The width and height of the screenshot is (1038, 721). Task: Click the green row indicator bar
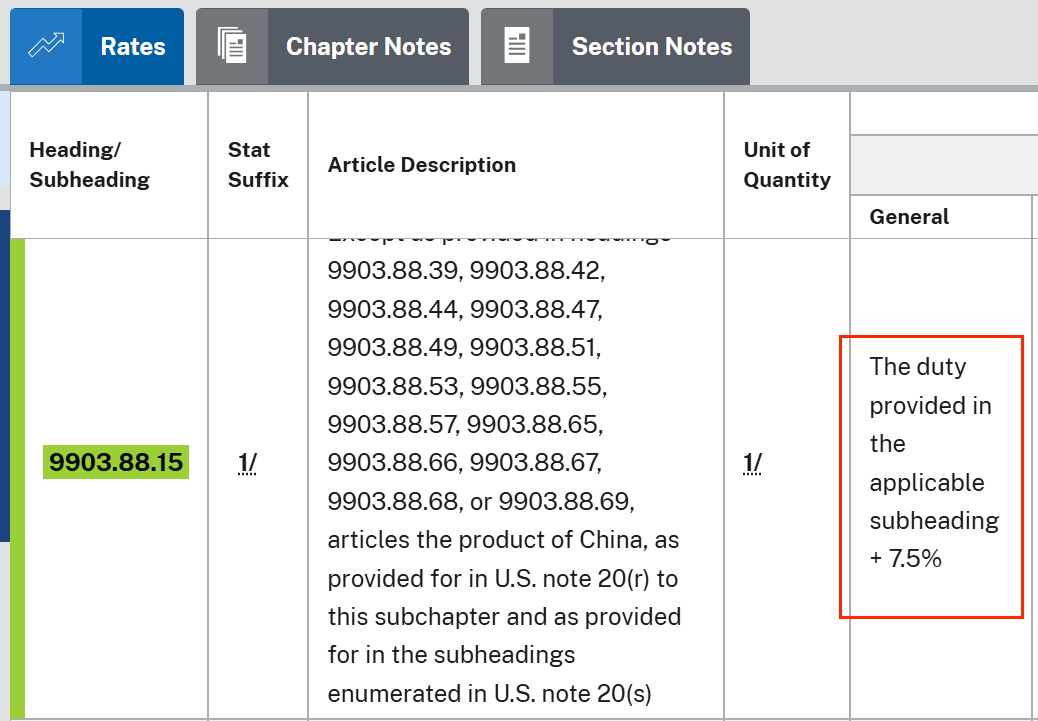[x=17, y=478]
